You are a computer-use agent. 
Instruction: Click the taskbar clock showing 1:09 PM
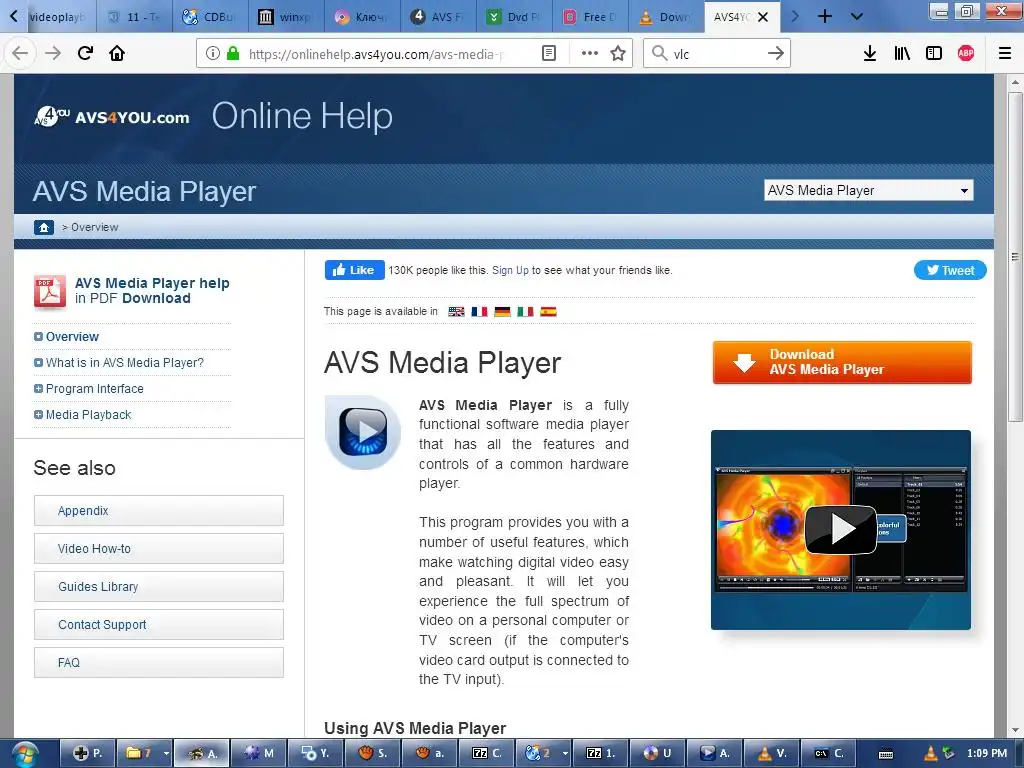(987, 754)
